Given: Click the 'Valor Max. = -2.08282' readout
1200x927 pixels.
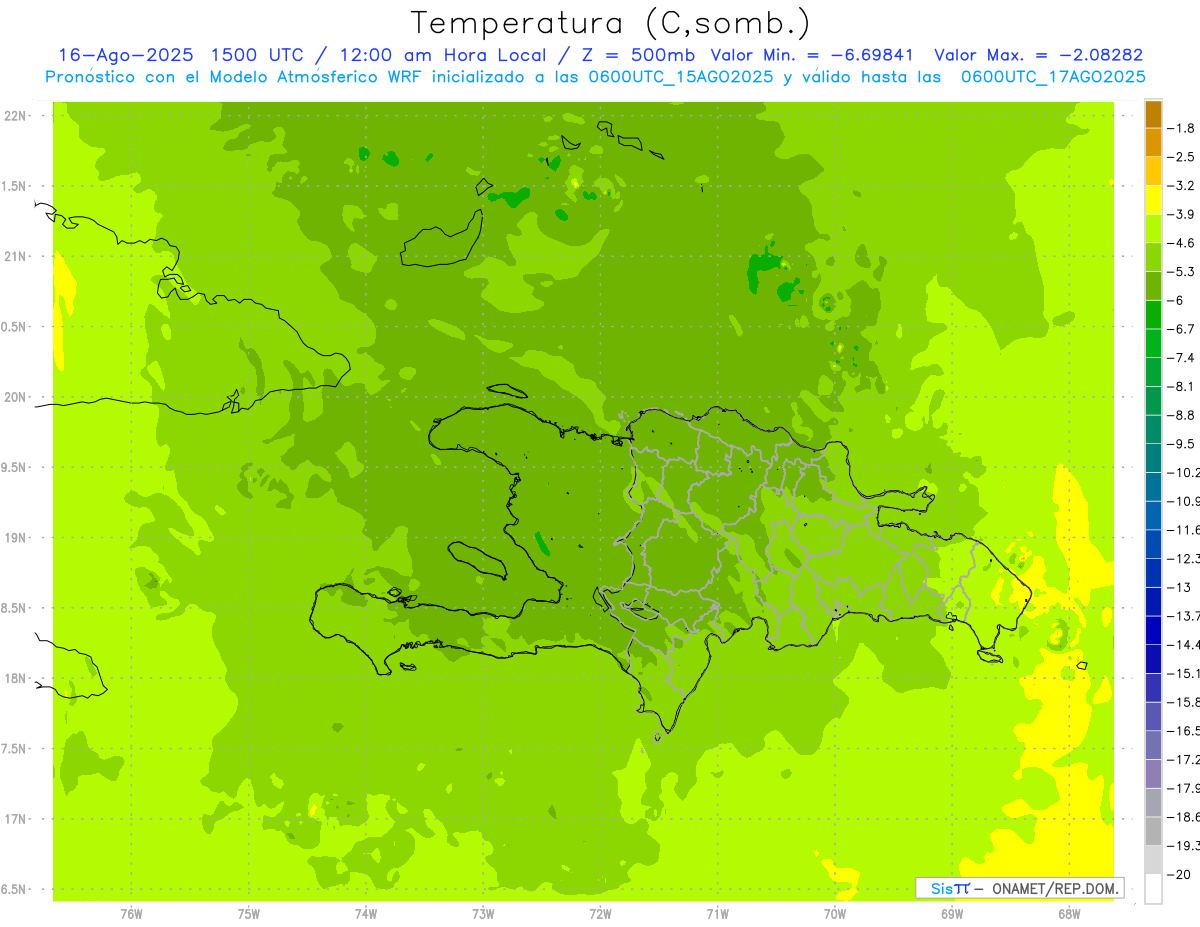Looking at the screenshot, I should 1039,55.
